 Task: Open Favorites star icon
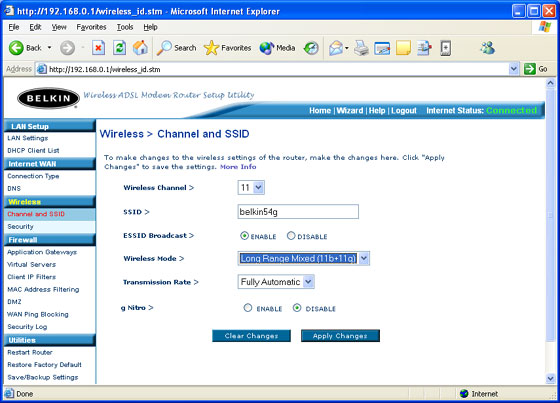click(x=211, y=48)
